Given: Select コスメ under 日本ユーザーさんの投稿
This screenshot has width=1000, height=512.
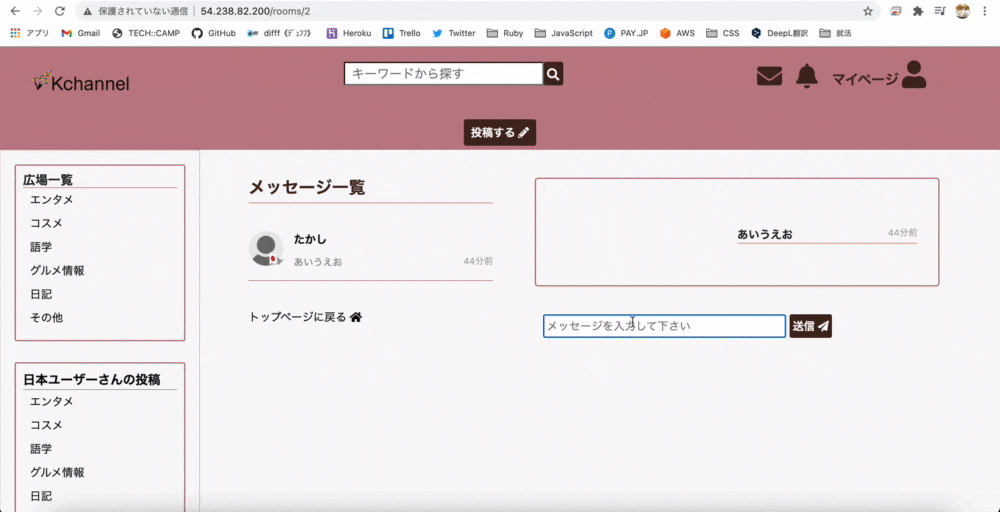Looking at the screenshot, I should [x=46, y=425].
